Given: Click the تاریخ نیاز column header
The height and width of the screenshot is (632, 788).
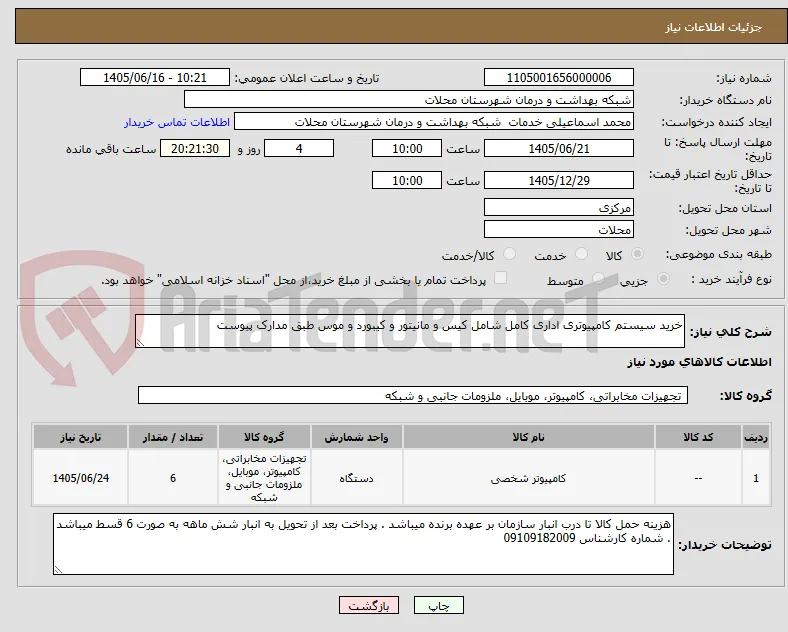Looking at the screenshot, I should 80,437.
